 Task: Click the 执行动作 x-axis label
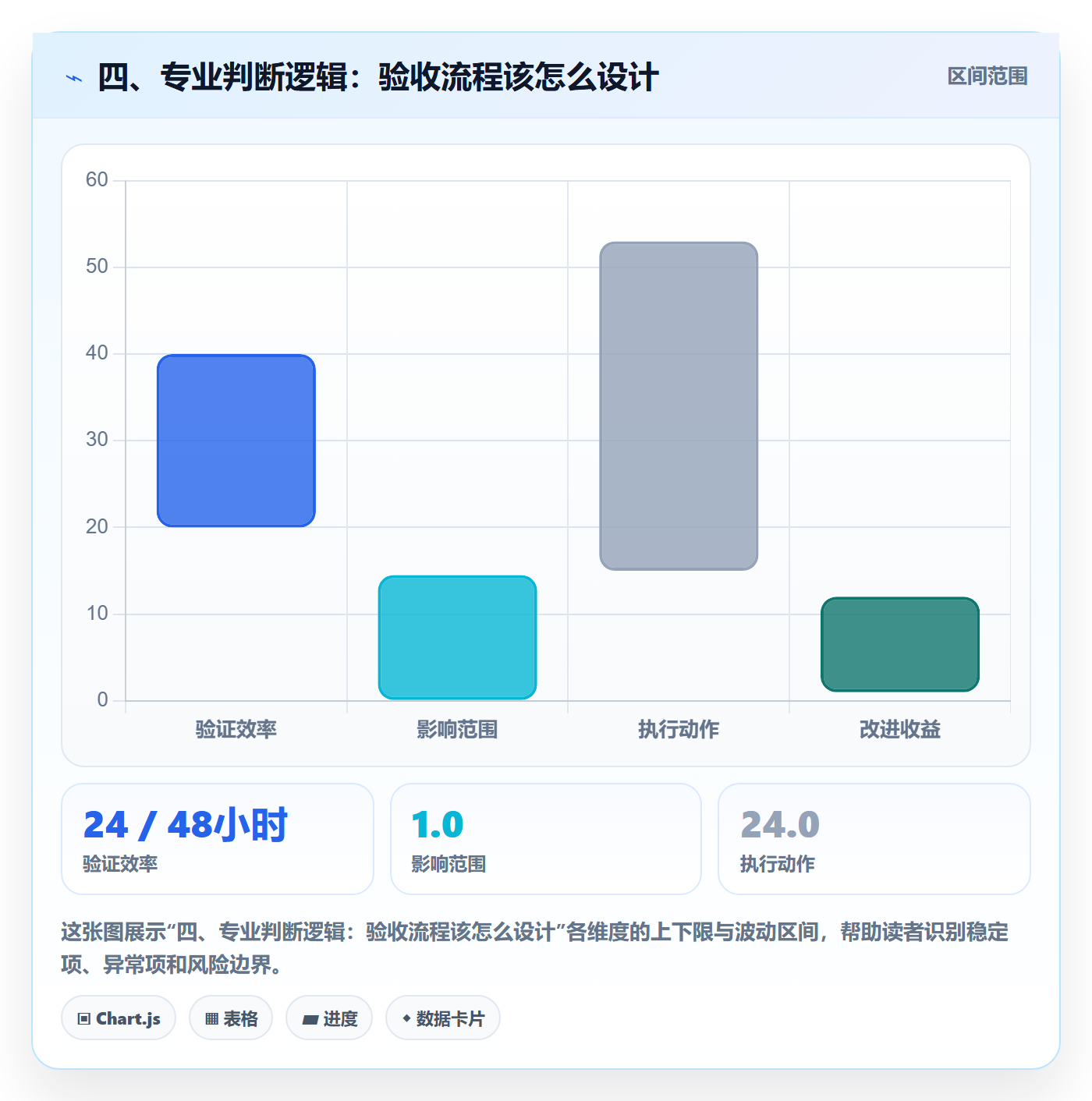tap(679, 729)
